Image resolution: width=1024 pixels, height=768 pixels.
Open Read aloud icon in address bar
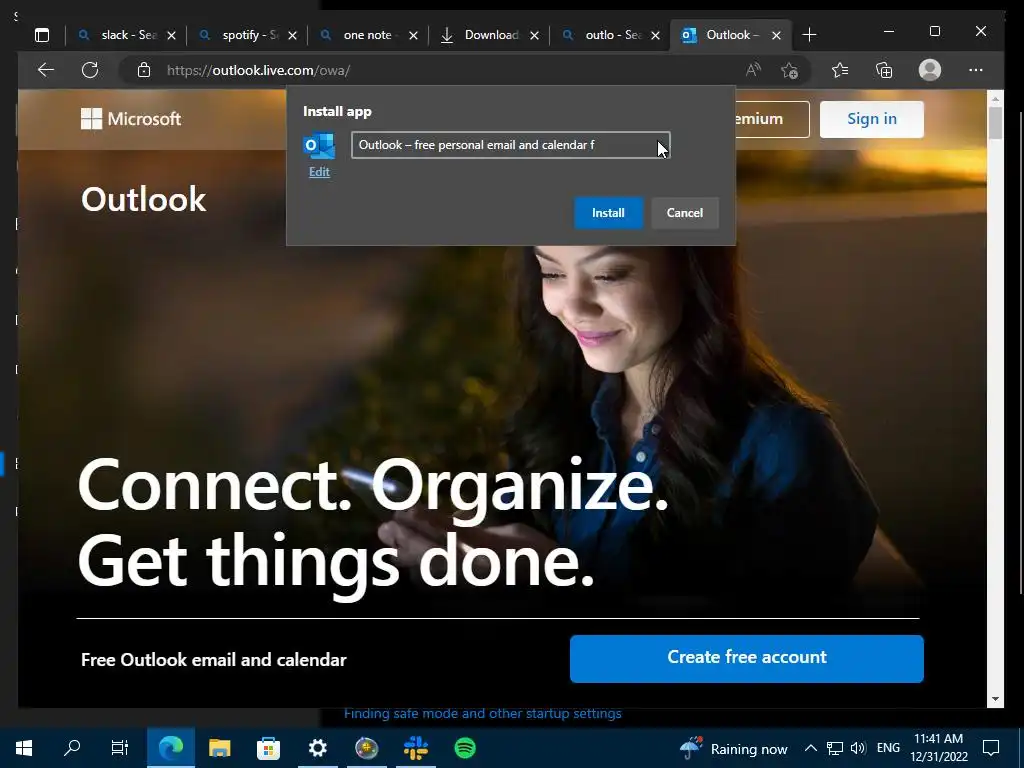tap(753, 70)
